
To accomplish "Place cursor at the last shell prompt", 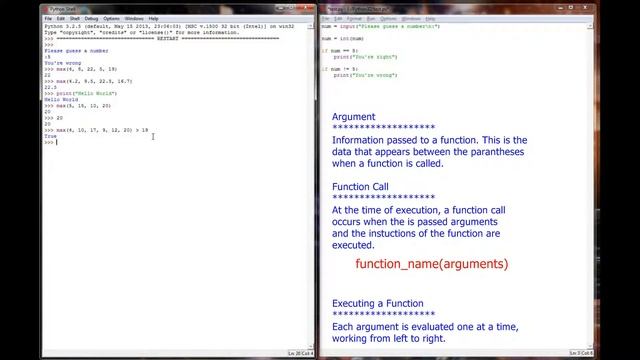I will click(57, 142).
